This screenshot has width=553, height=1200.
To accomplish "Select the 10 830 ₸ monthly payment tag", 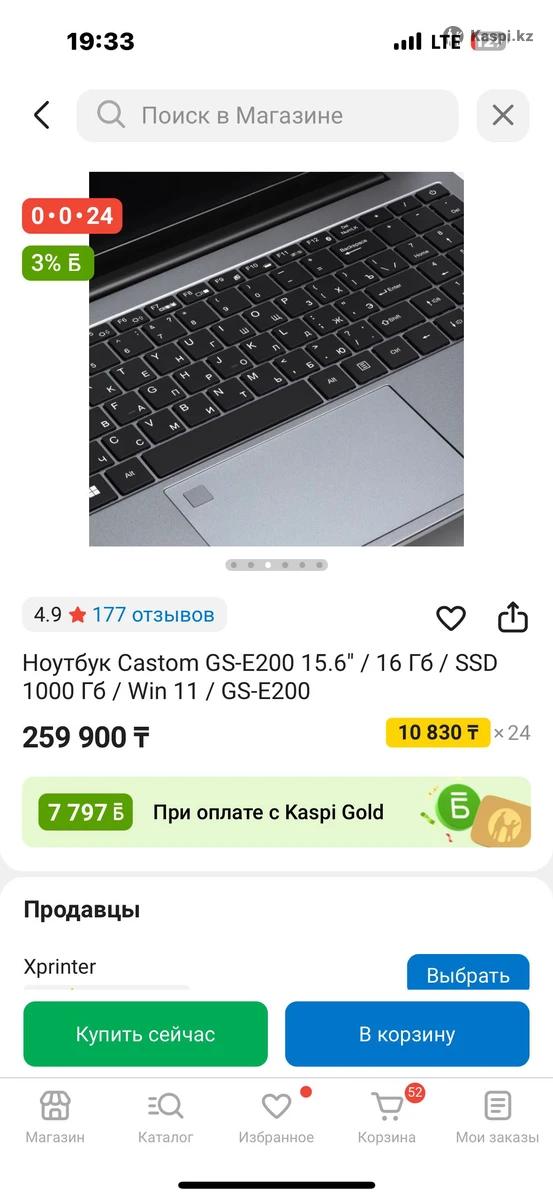I will pos(438,733).
